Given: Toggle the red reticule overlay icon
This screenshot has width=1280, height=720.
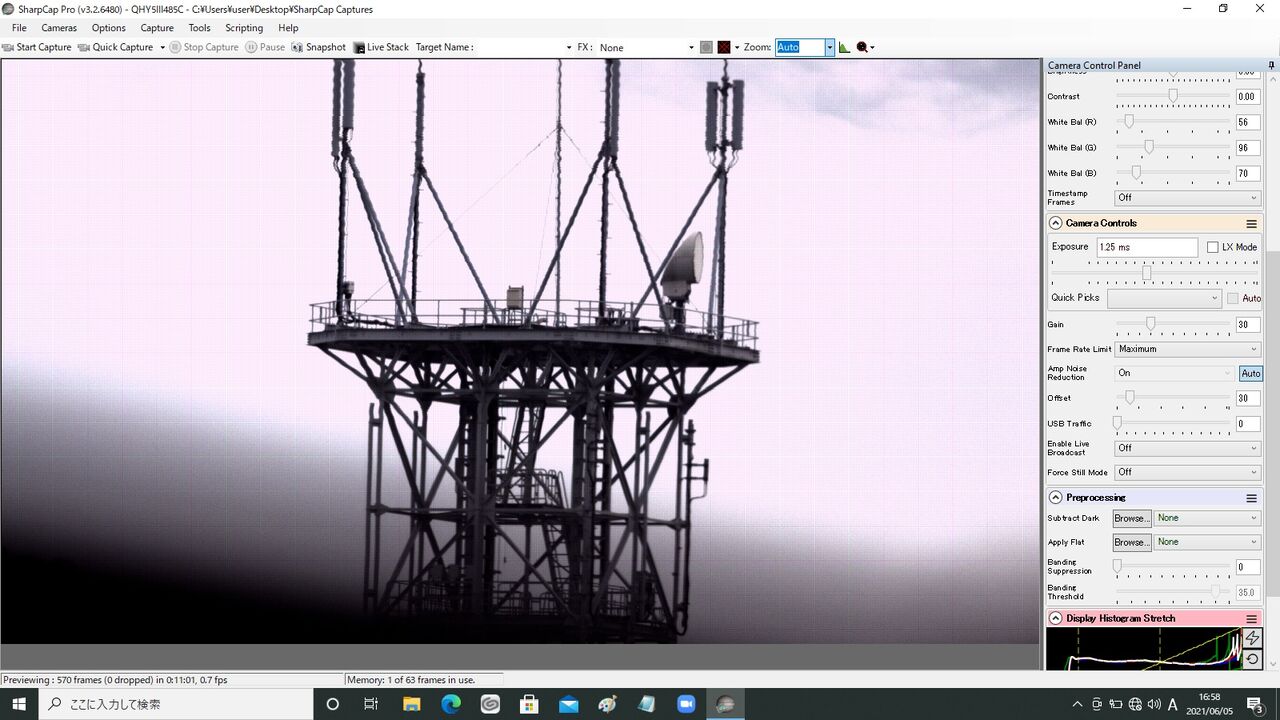Looking at the screenshot, I should point(724,47).
